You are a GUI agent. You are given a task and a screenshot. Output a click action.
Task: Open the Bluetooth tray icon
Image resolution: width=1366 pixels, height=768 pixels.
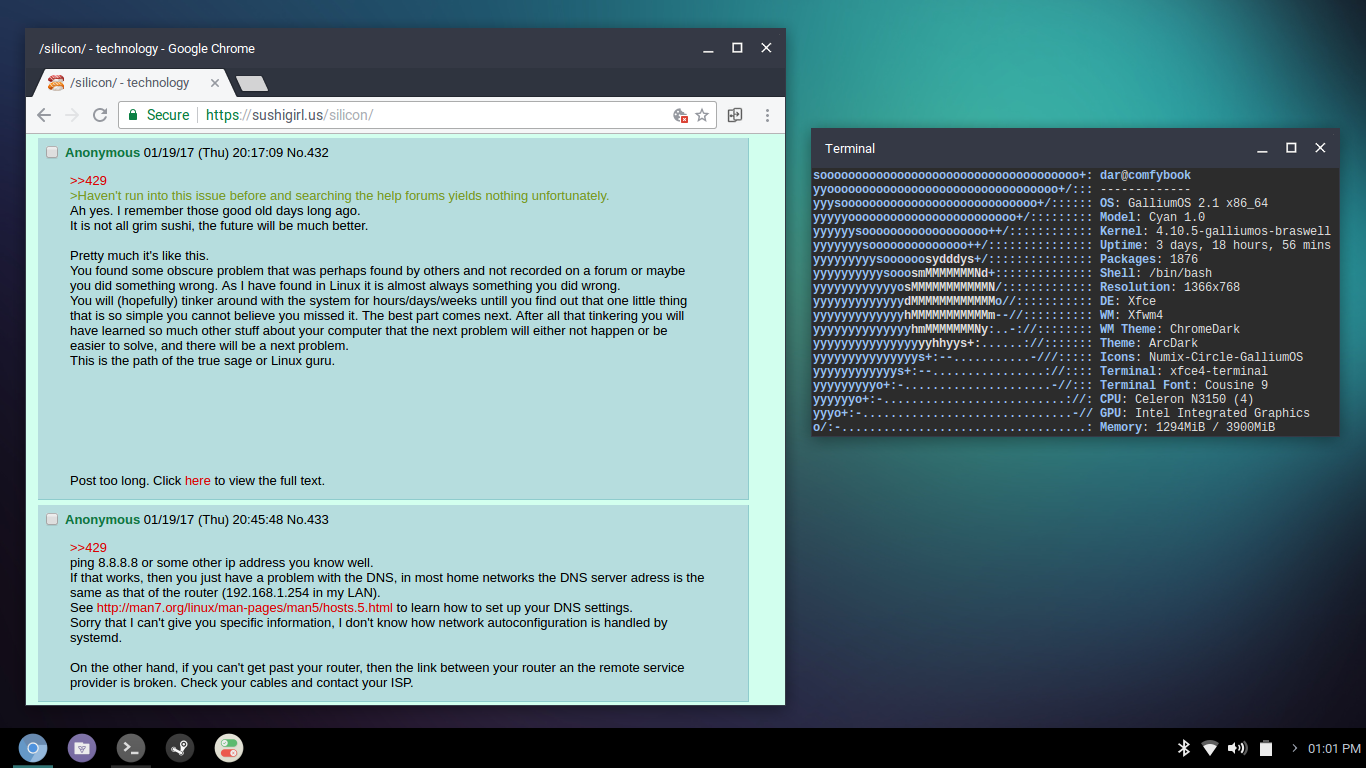(1183, 748)
